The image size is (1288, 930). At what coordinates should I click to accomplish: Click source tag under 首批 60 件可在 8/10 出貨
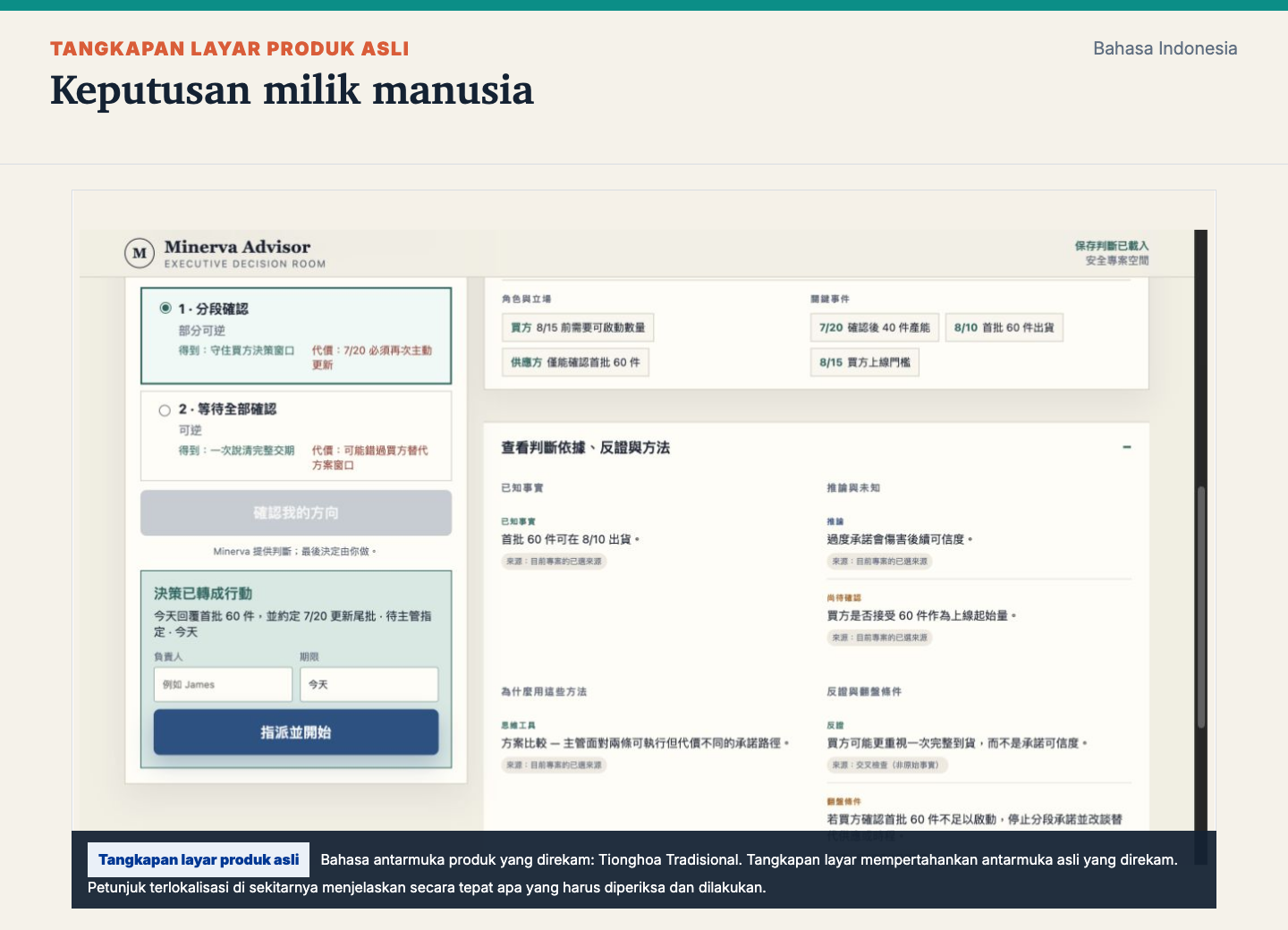tap(554, 562)
